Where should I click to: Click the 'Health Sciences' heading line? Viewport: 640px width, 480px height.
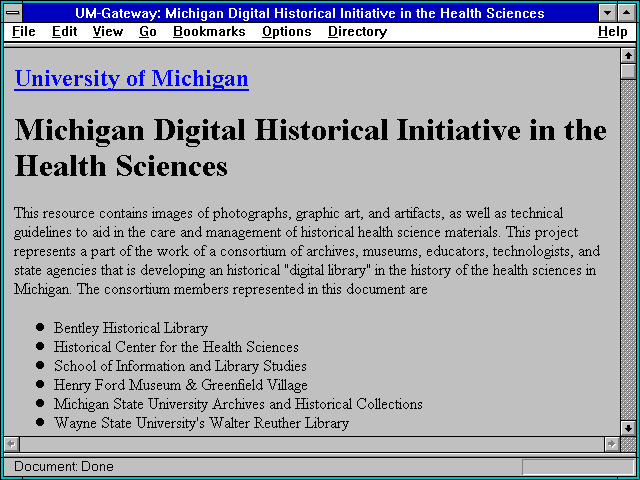pos(121,167)
